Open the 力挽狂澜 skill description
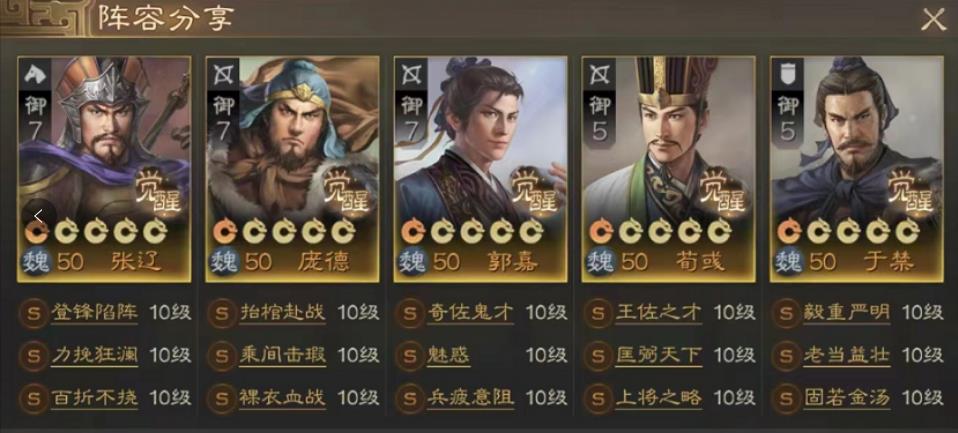This screenshot has height=433, width=958. [95, 355]
